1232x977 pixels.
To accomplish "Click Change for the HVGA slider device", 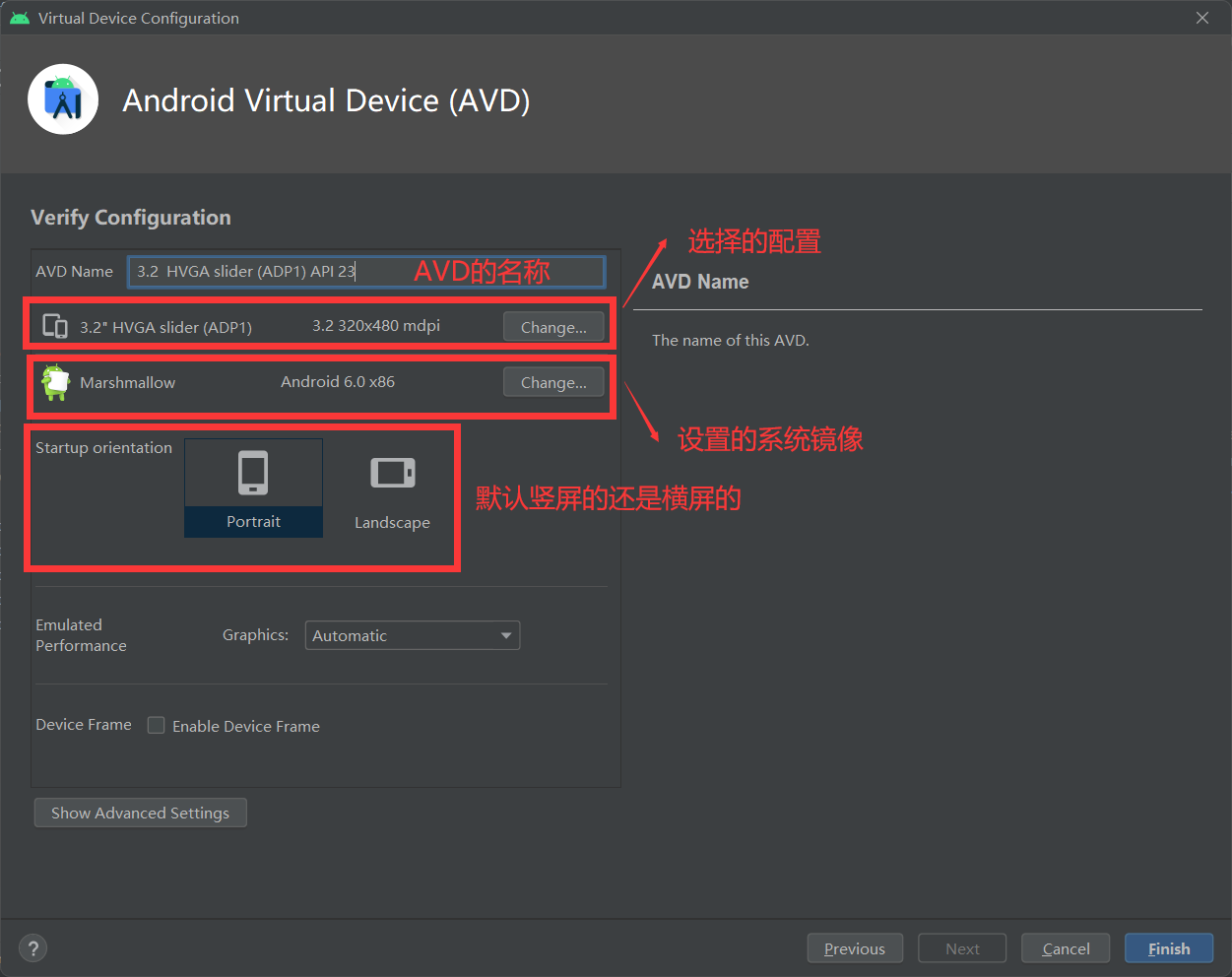I will pos(553,327).
